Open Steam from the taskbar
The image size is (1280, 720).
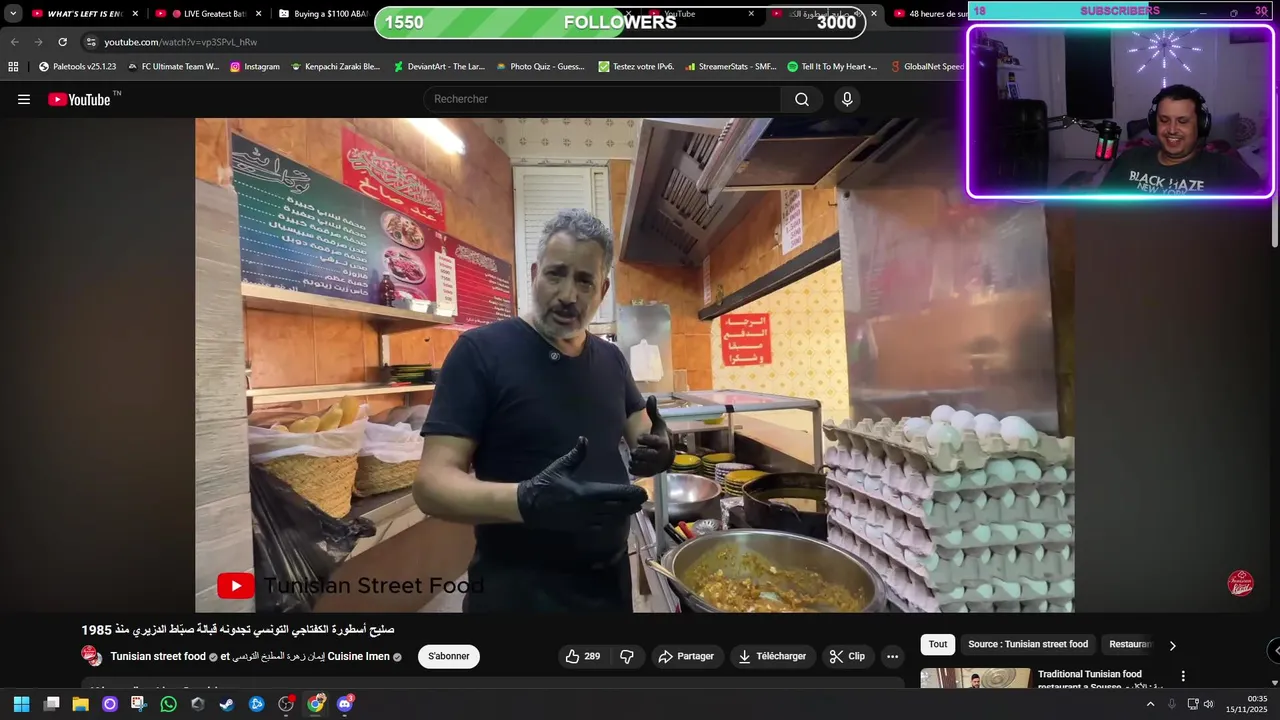(x=227, y=704)
